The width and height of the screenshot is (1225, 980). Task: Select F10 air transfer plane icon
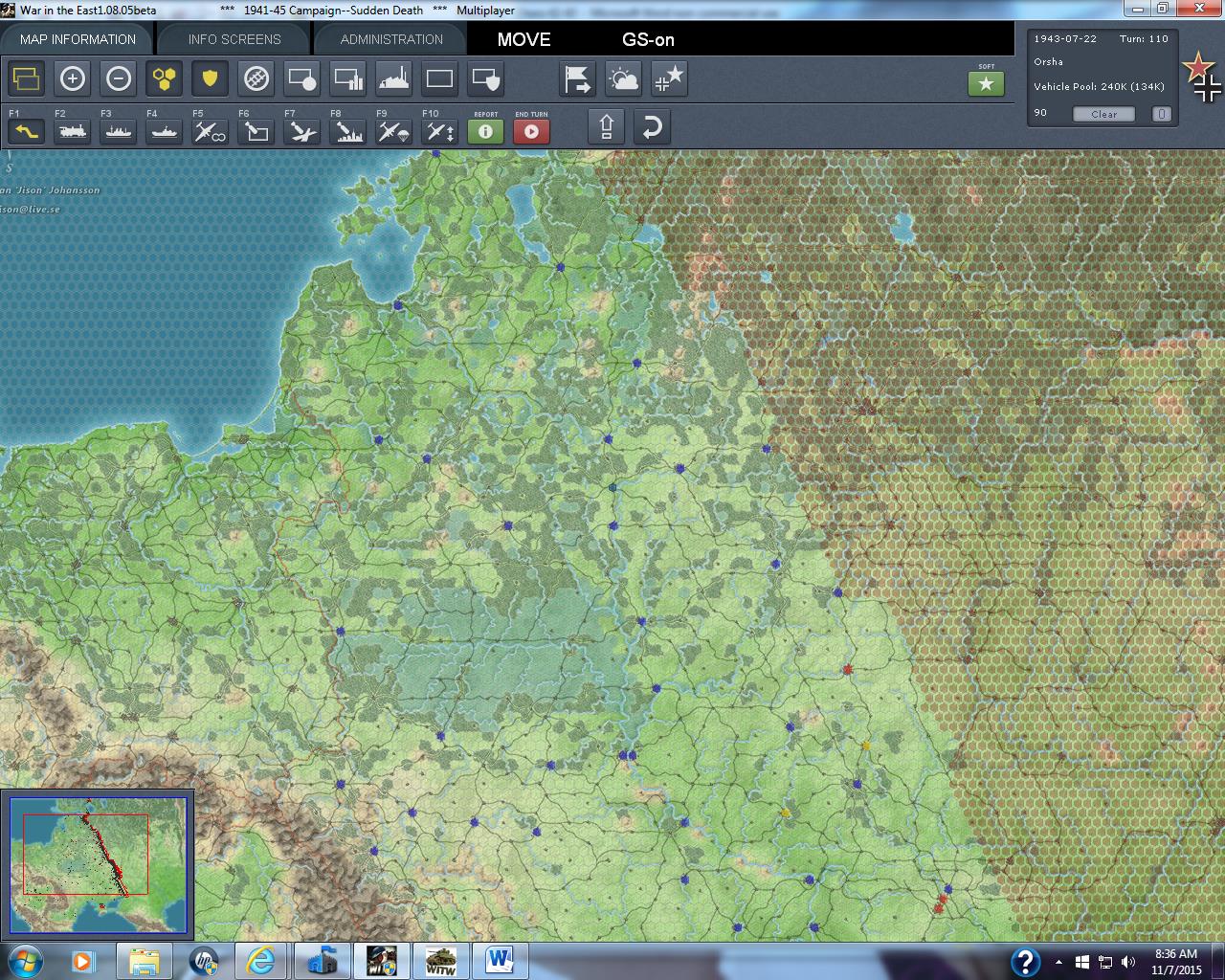[440, 131]
